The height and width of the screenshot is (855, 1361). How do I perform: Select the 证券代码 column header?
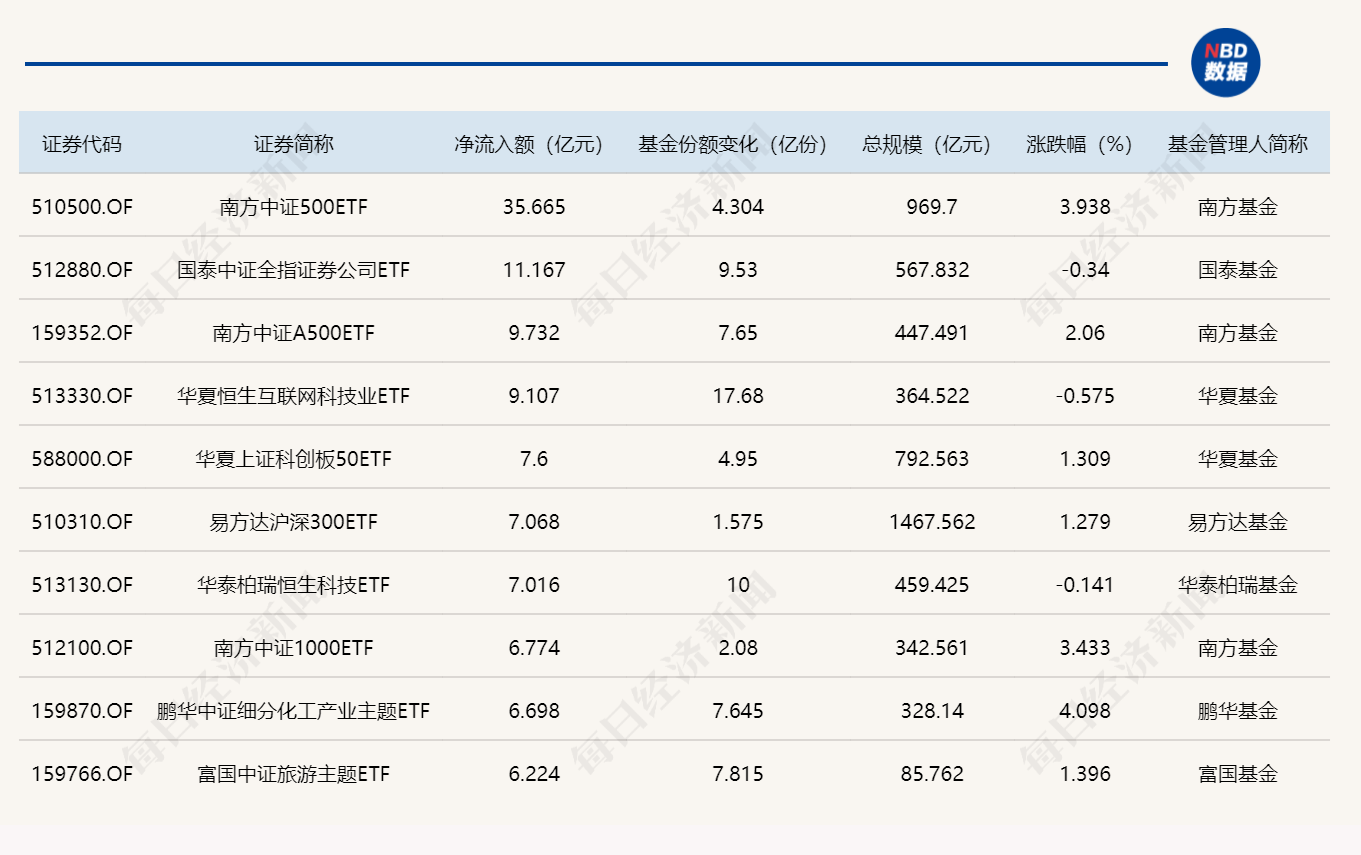click(x=82, y=143)
